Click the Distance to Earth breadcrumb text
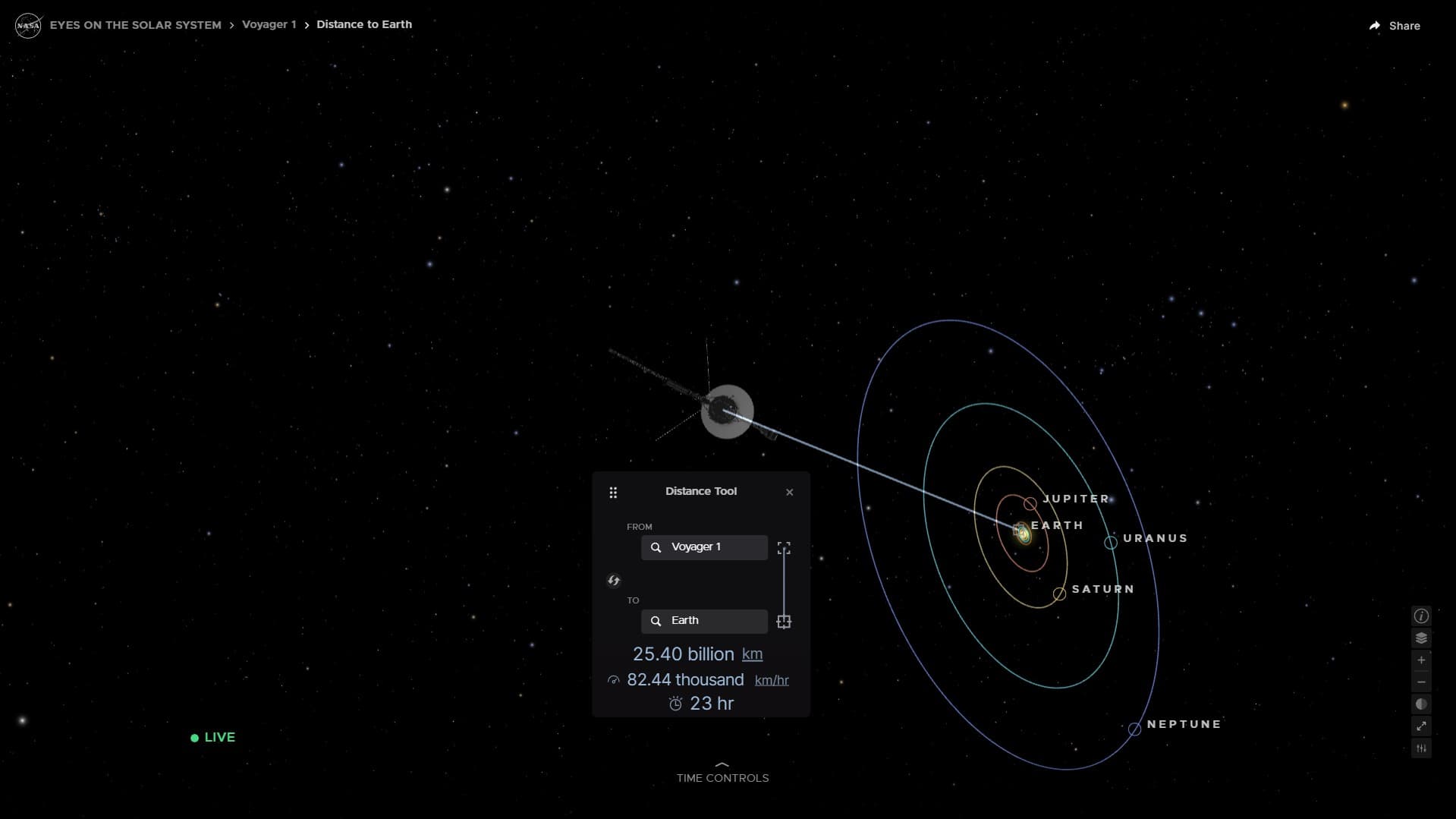Screen dimensions: 1456x819 (x=364, y=24)
